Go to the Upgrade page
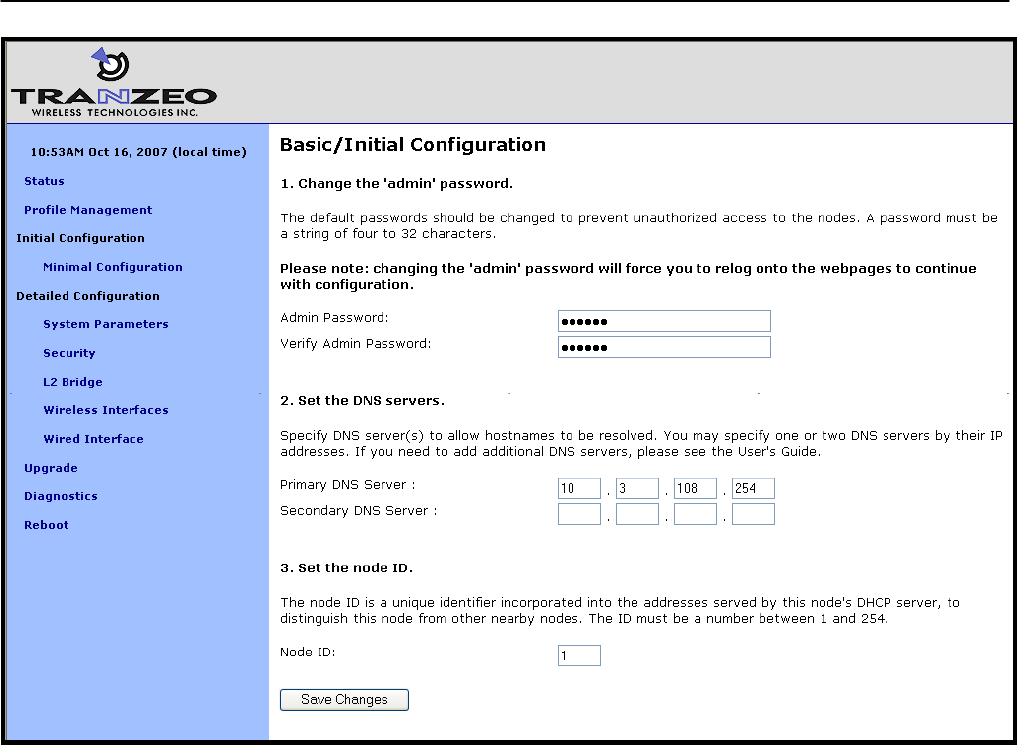This screenshot has height=745, width=1017. click(x=51, y=468)
